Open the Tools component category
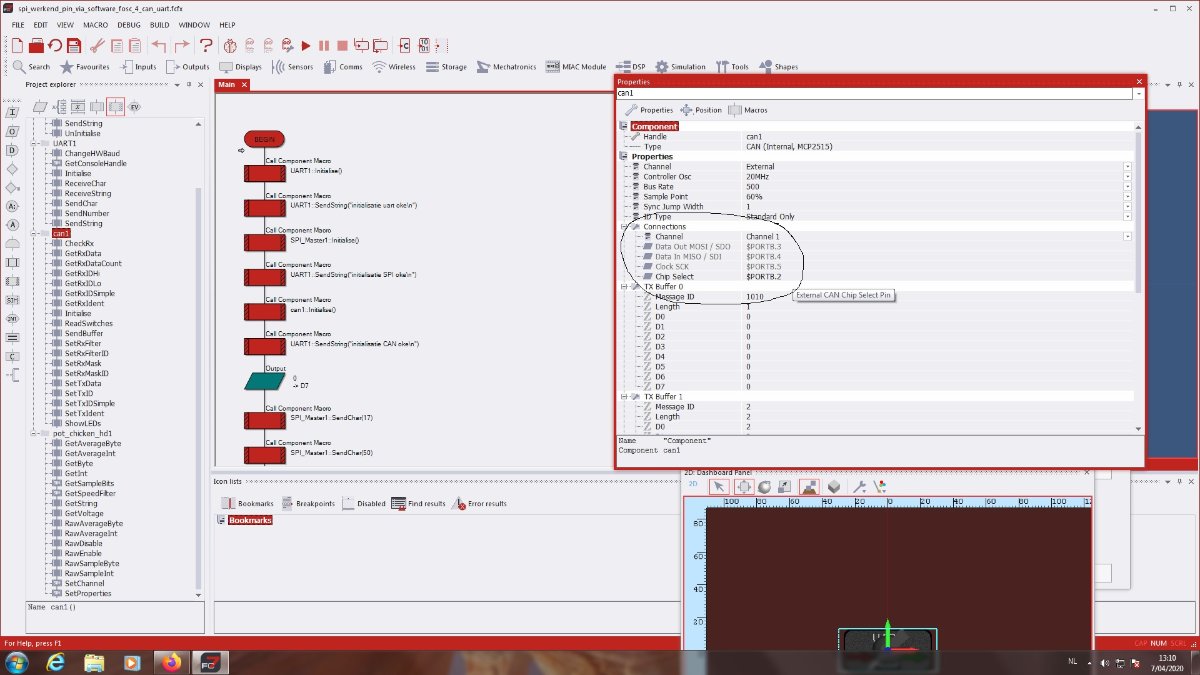Image resolution: width=1200 pixels, height=675 pixels. (x=732, y=67)
